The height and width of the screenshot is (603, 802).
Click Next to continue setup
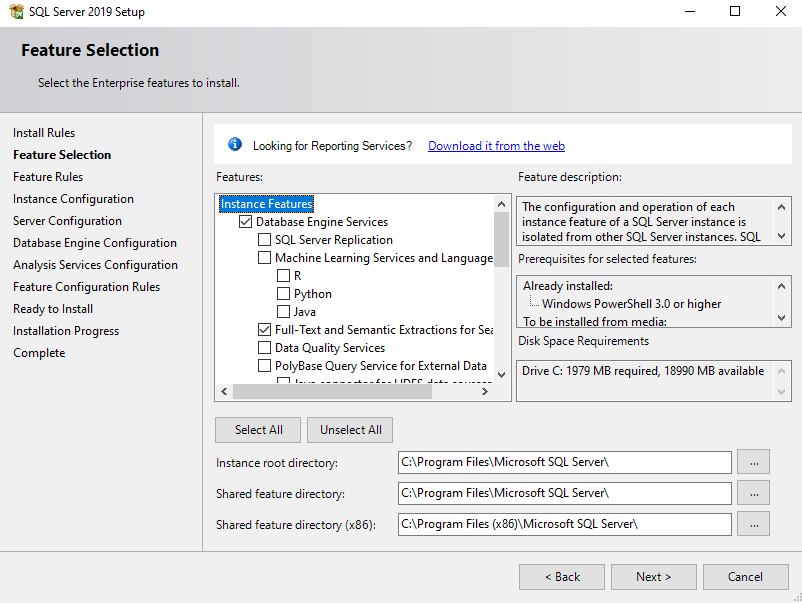[653, 576]
